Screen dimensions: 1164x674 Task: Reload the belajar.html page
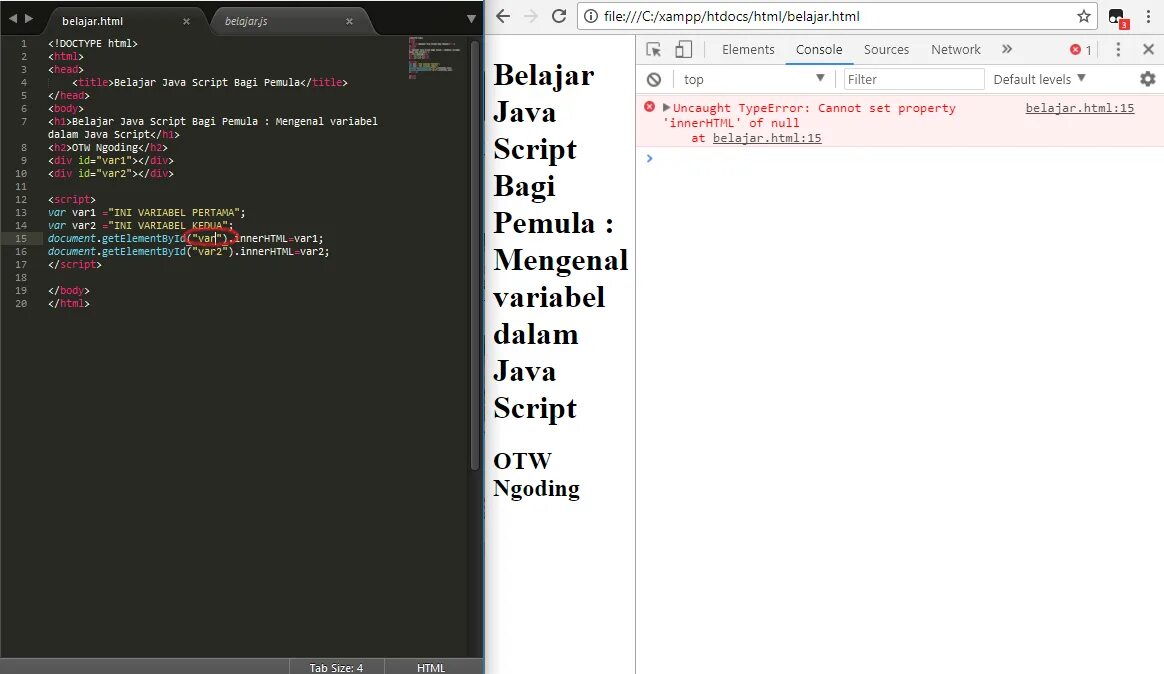pyautogui.click(x=559, y=16)
